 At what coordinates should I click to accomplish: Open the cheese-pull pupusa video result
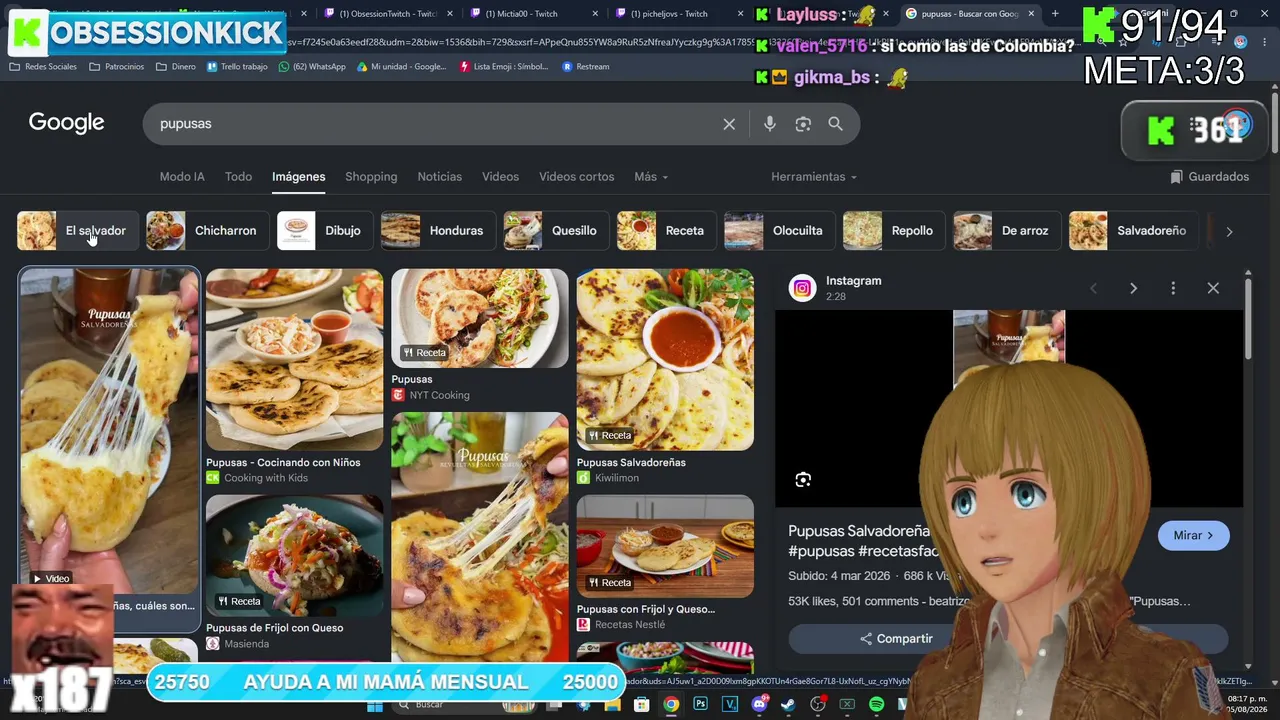[x=109, y=430]
